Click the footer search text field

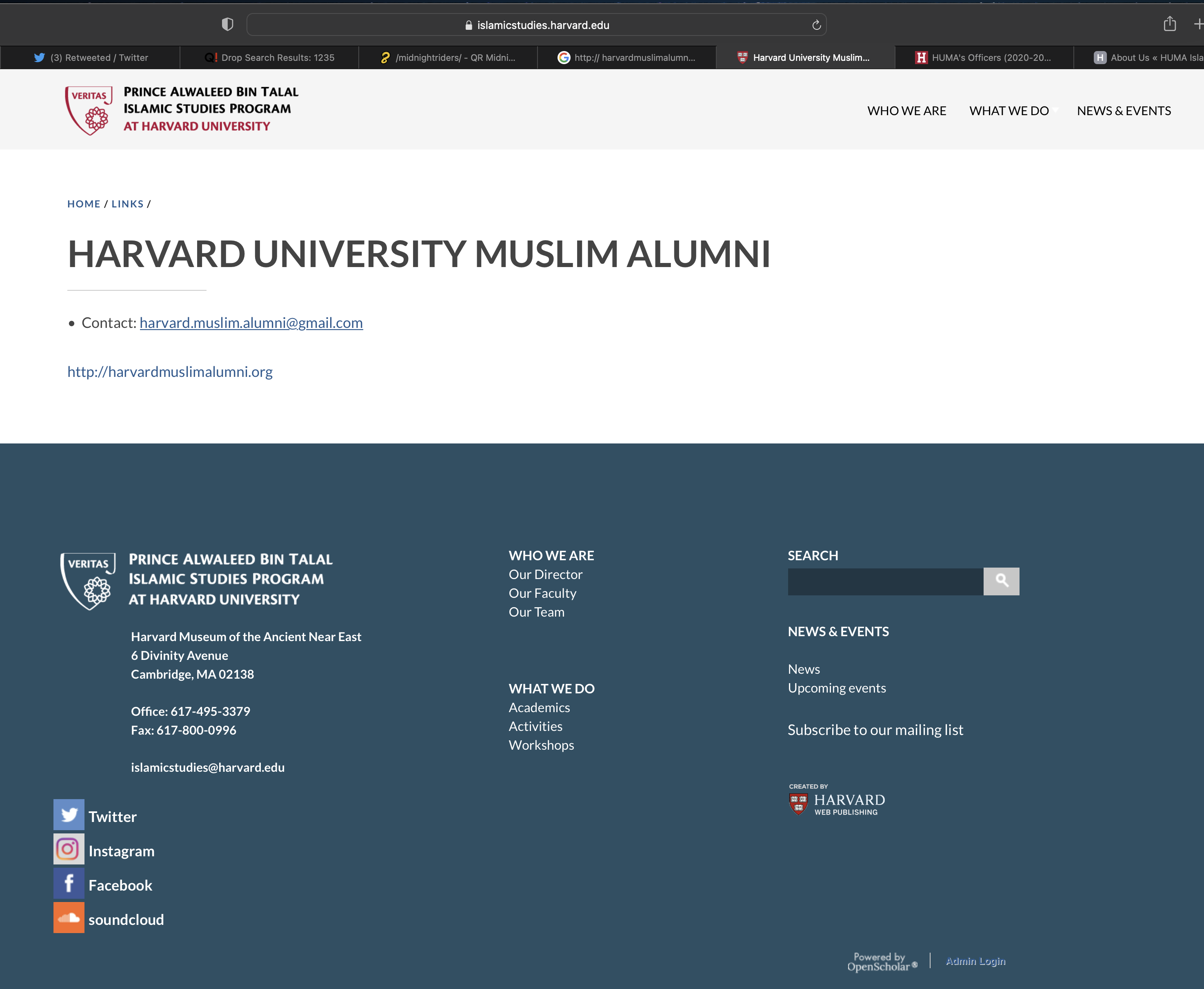coord(885,581)
